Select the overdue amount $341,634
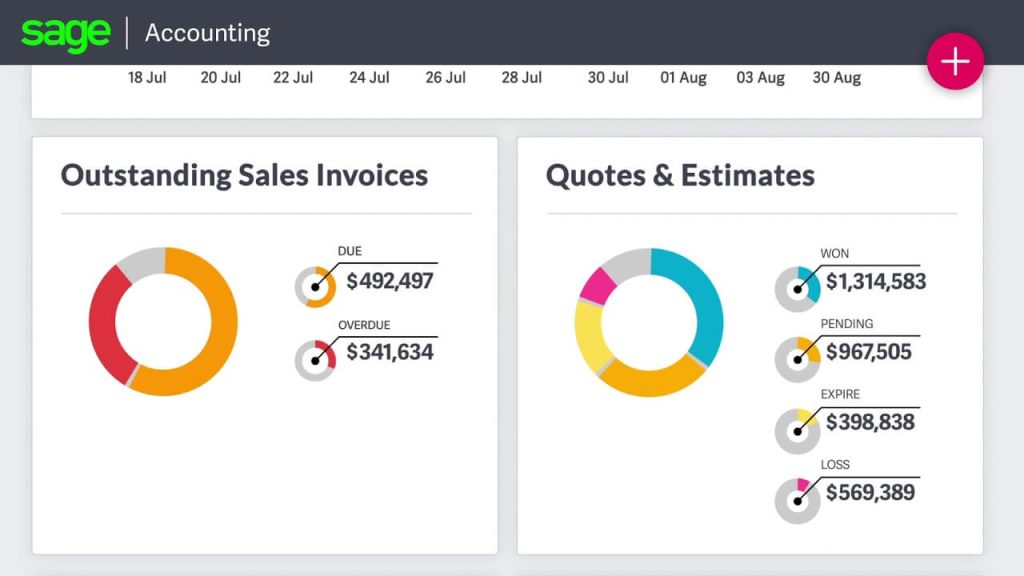This screenshot has width=1024, height=576. tap(389, 352)
